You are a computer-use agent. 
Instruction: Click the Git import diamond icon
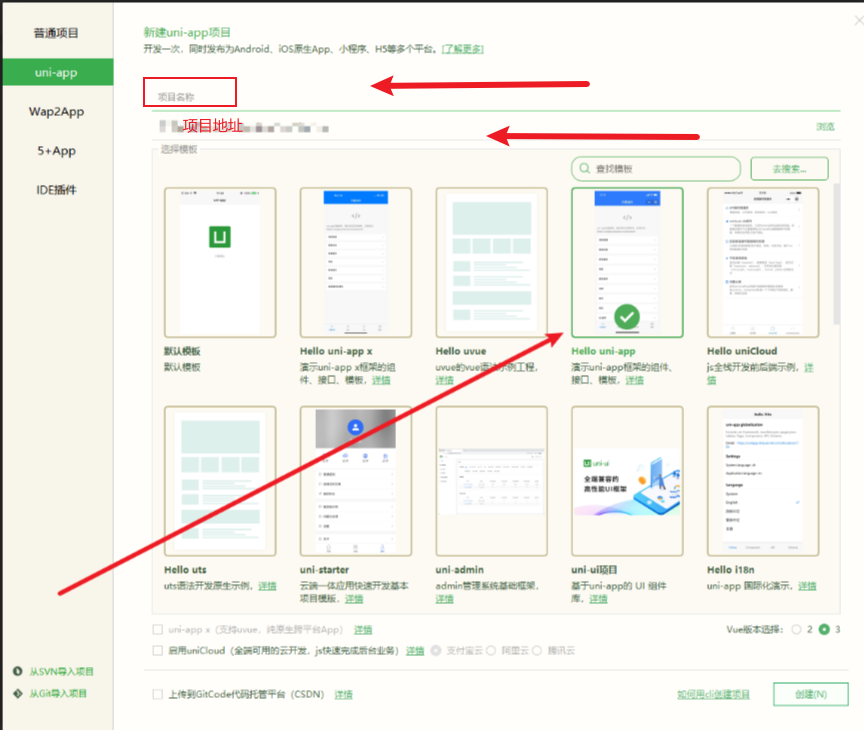18,694
